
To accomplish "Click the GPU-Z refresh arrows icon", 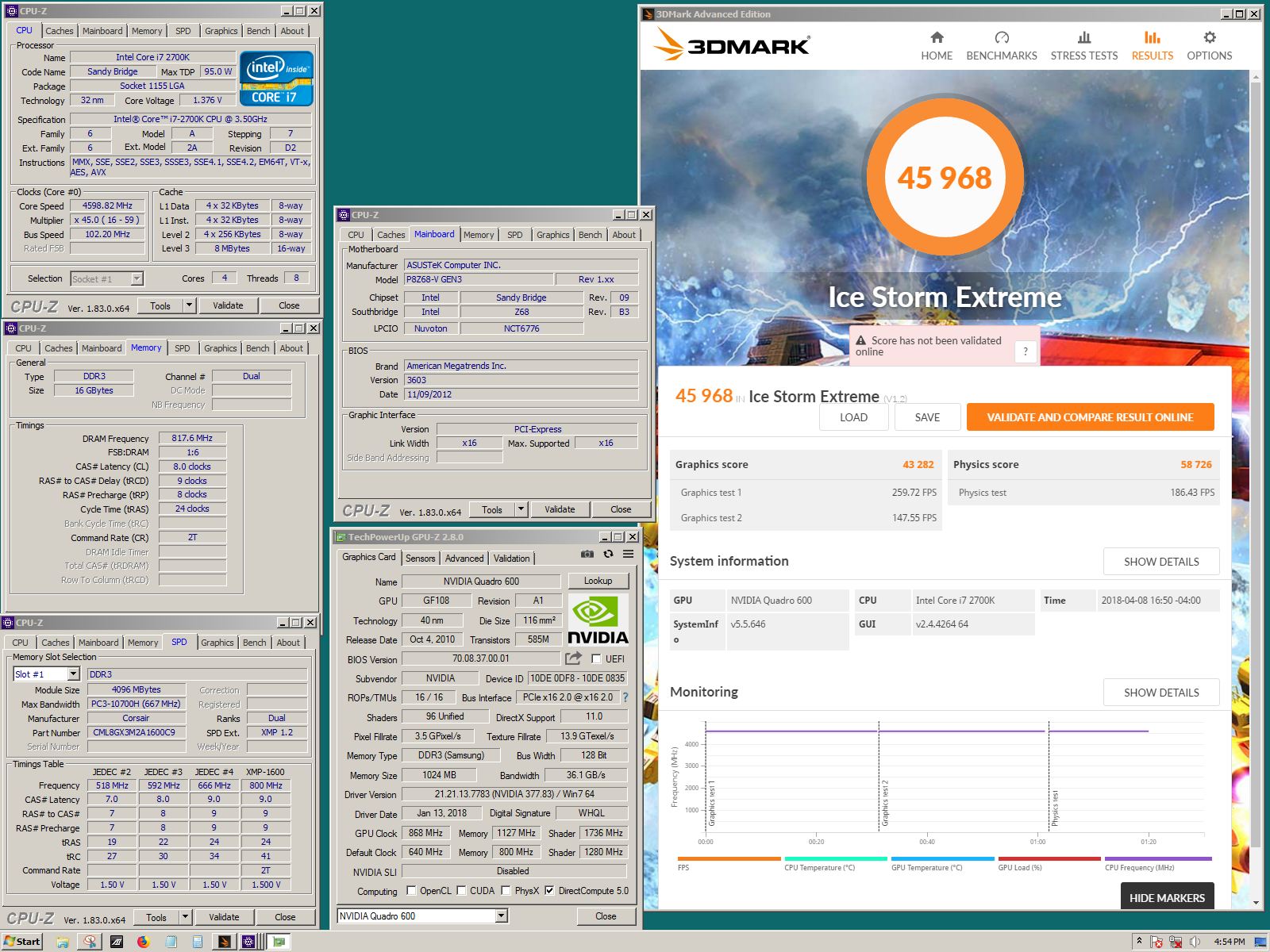I will coord(608,555).
